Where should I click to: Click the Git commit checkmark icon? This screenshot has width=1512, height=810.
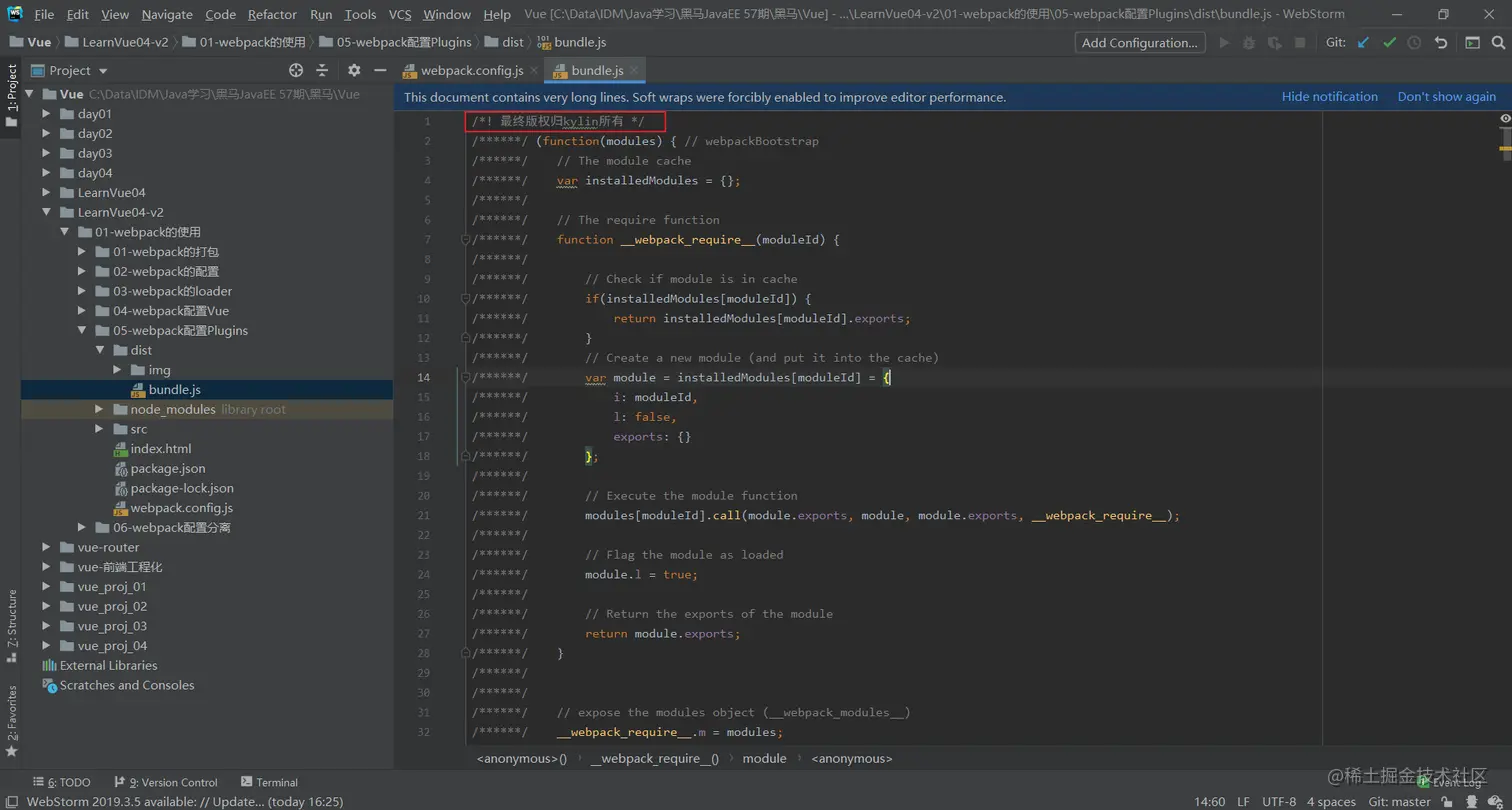pyautogui.click(x=1389, y=43)
